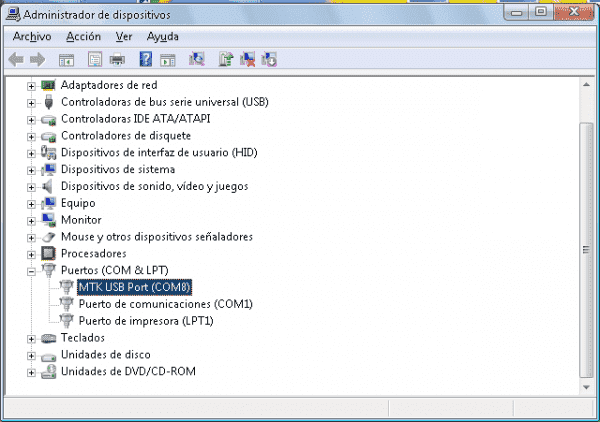The width and height of the screenshot is (600, 422).
Task: Expand Dispositivos de sonido, vídeo y juegos
Action: pos(31,187)
